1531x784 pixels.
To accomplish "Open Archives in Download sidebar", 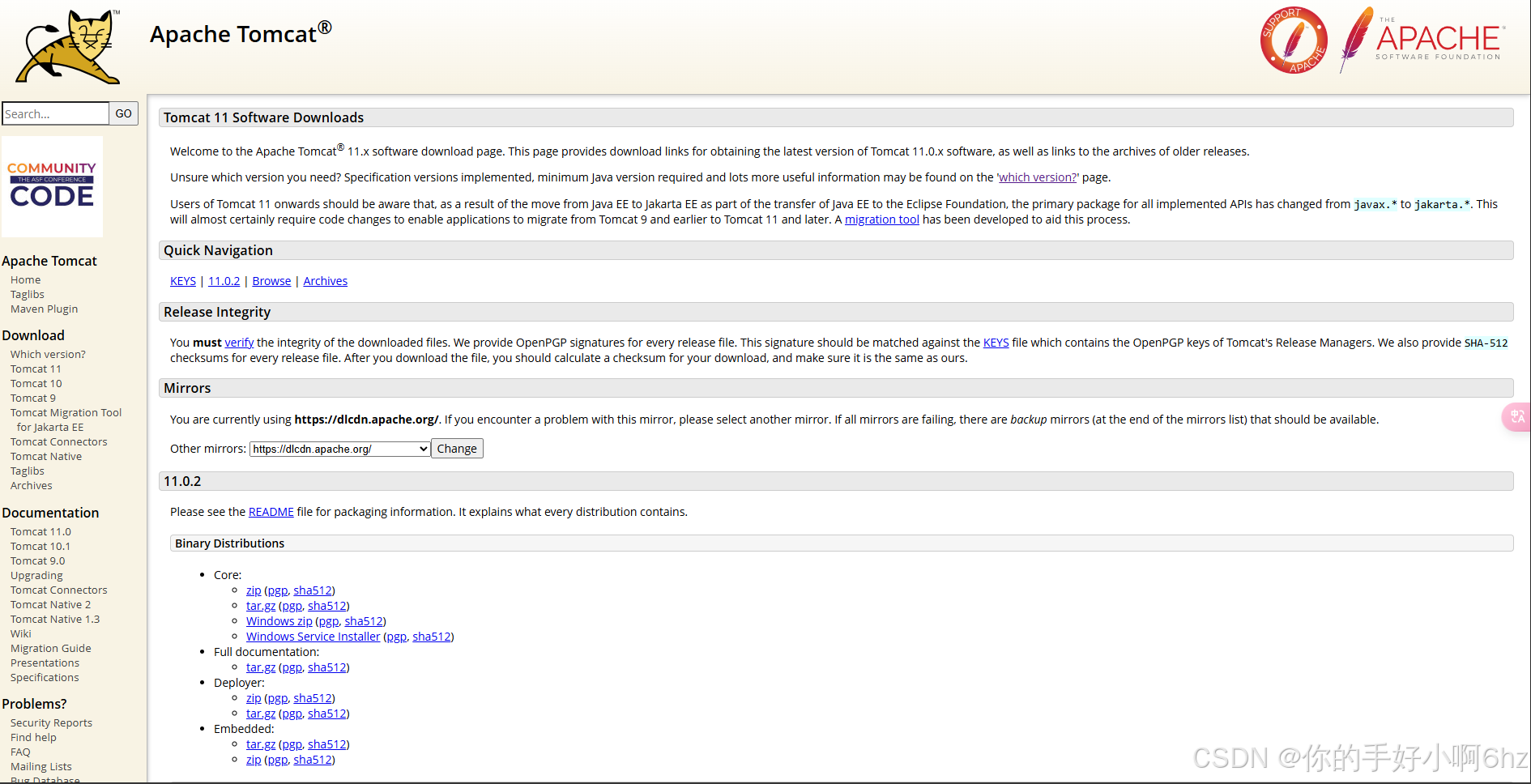I will point(32,485).
